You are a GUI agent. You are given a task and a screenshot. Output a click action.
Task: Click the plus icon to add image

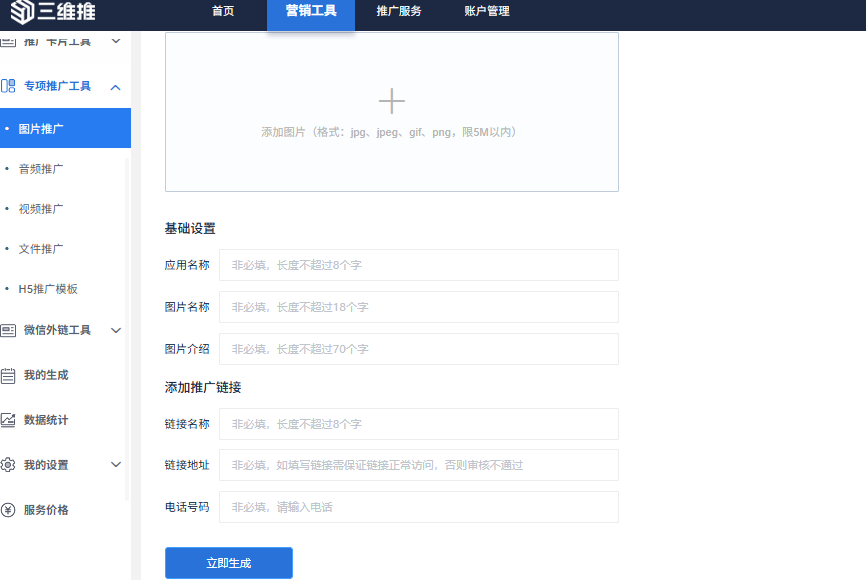click(x=392, y=101)
